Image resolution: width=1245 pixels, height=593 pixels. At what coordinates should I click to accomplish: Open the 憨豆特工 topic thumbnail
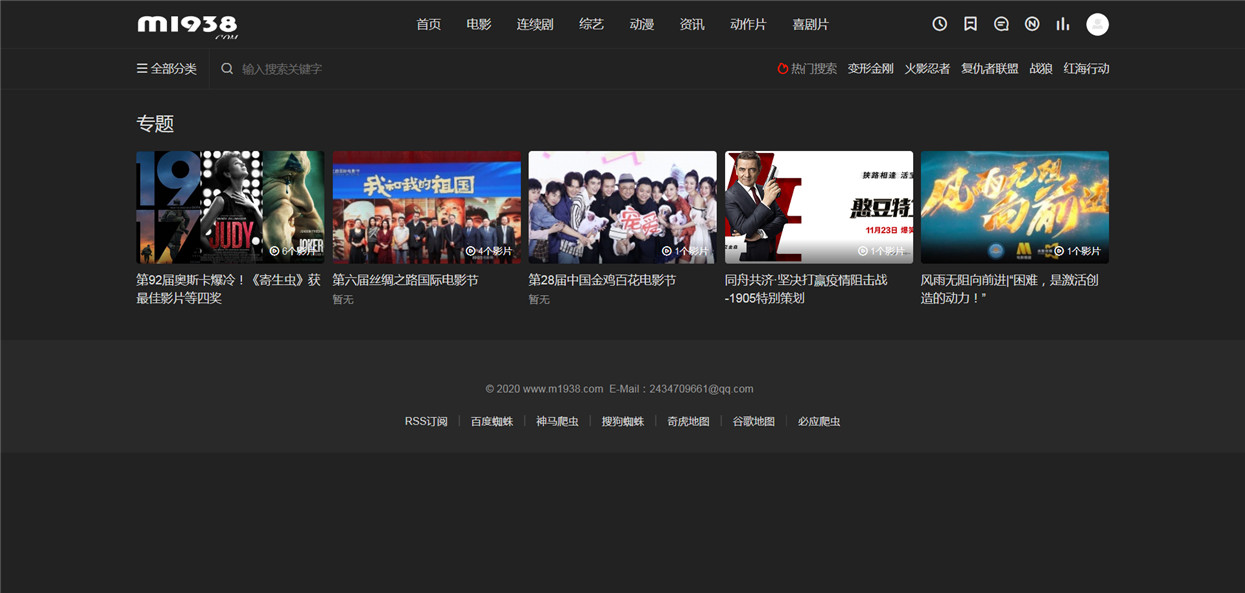819,207
